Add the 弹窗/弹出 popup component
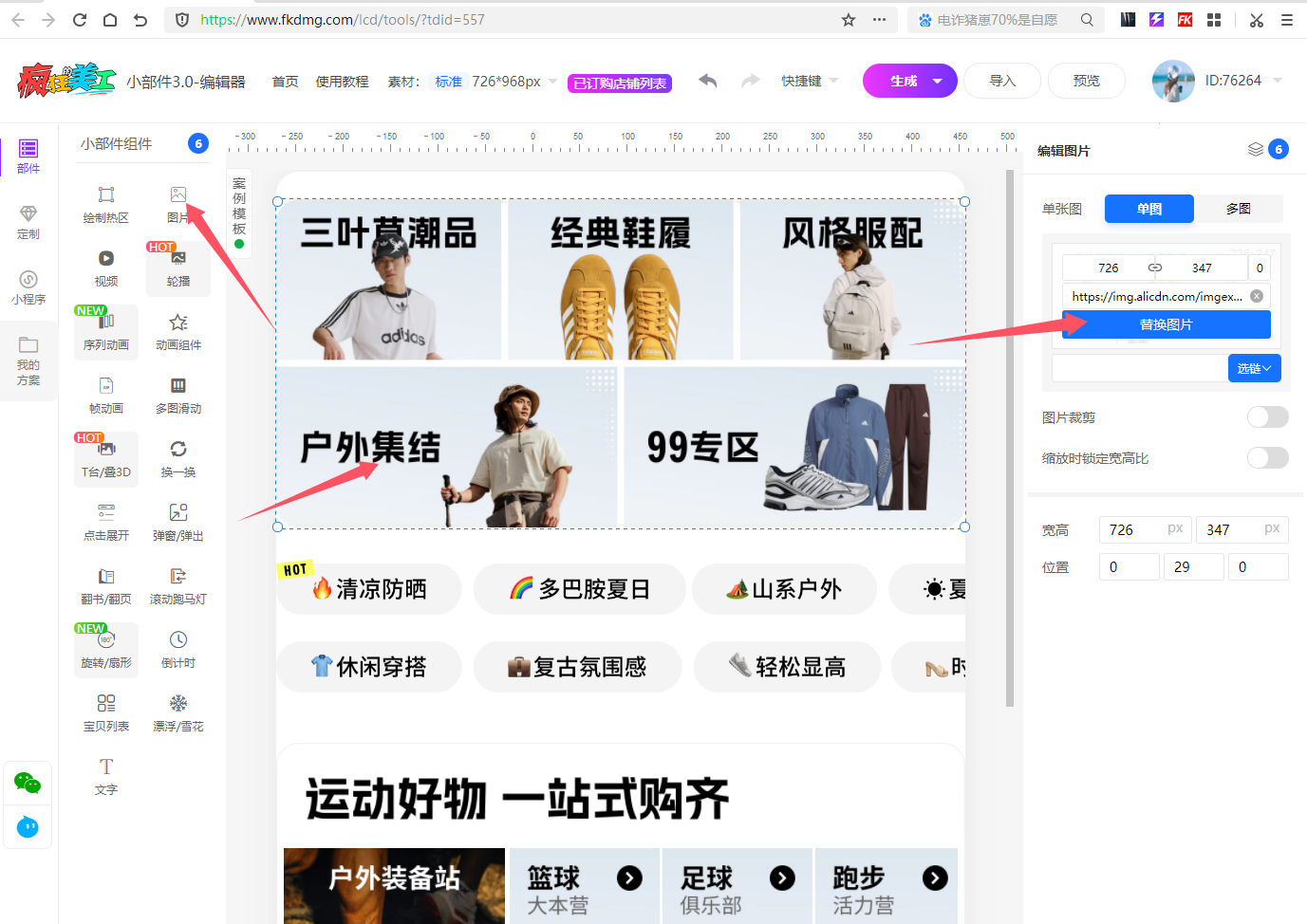 tap(178, 523)
